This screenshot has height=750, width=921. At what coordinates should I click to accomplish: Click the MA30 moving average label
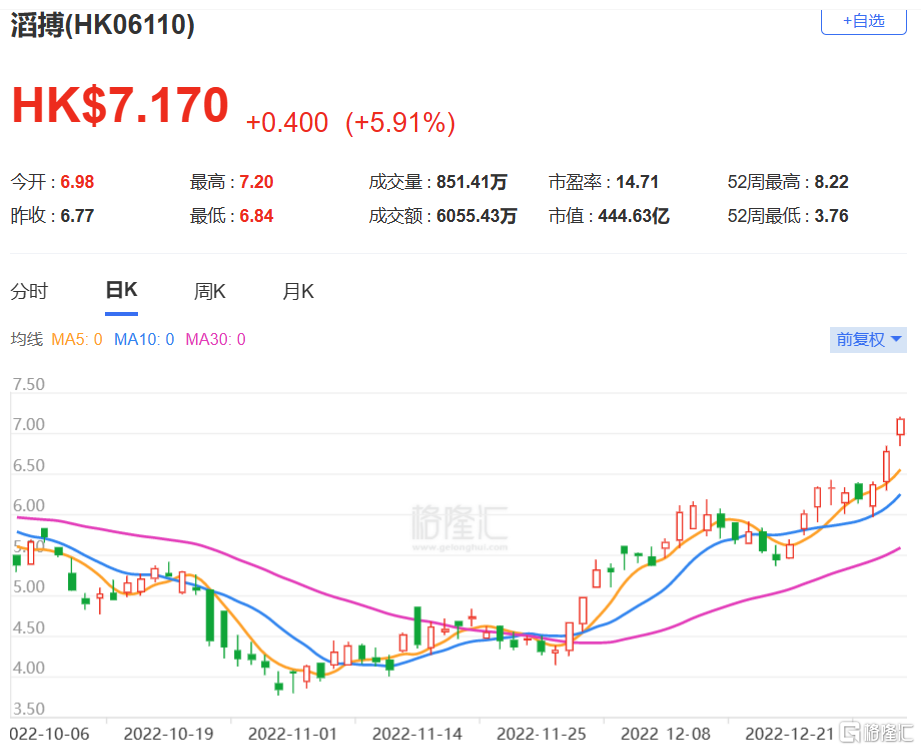point(216,339)
